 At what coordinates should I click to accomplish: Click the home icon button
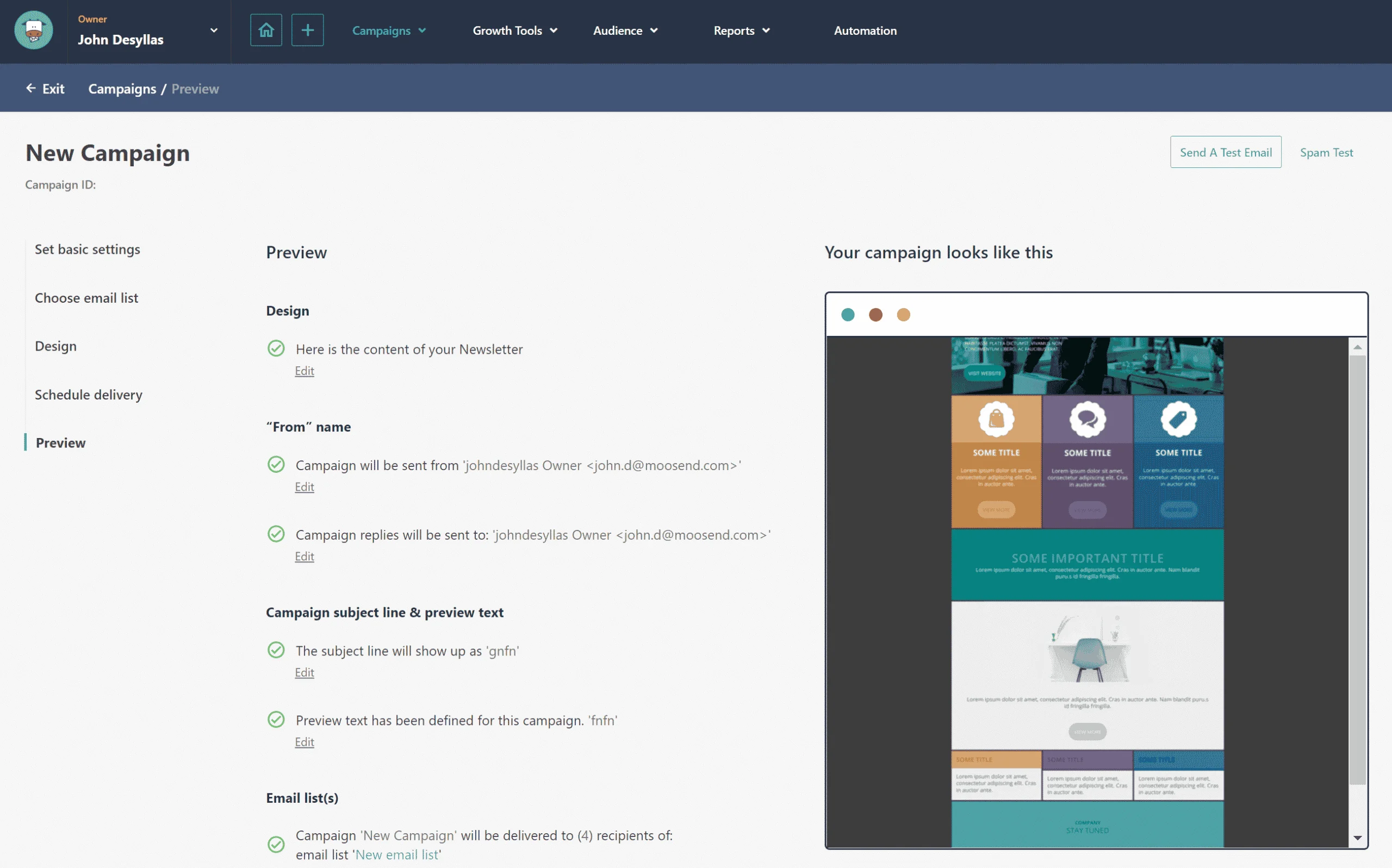pos(266,30)
